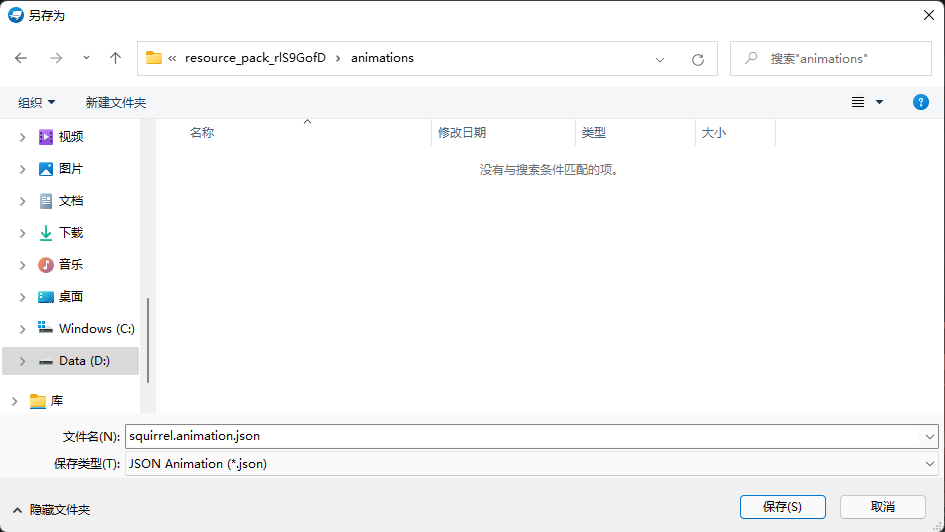
Task: Expand the 视频 tree node
Action: click(22, 137)
